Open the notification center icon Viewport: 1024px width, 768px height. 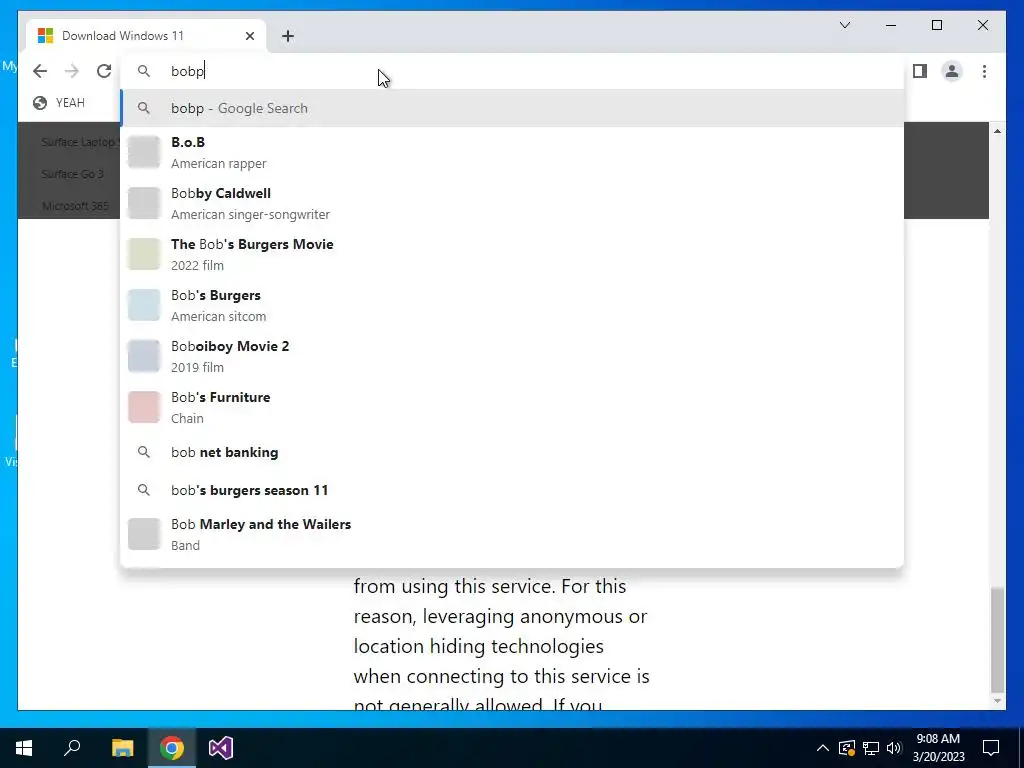pos(991,748)
